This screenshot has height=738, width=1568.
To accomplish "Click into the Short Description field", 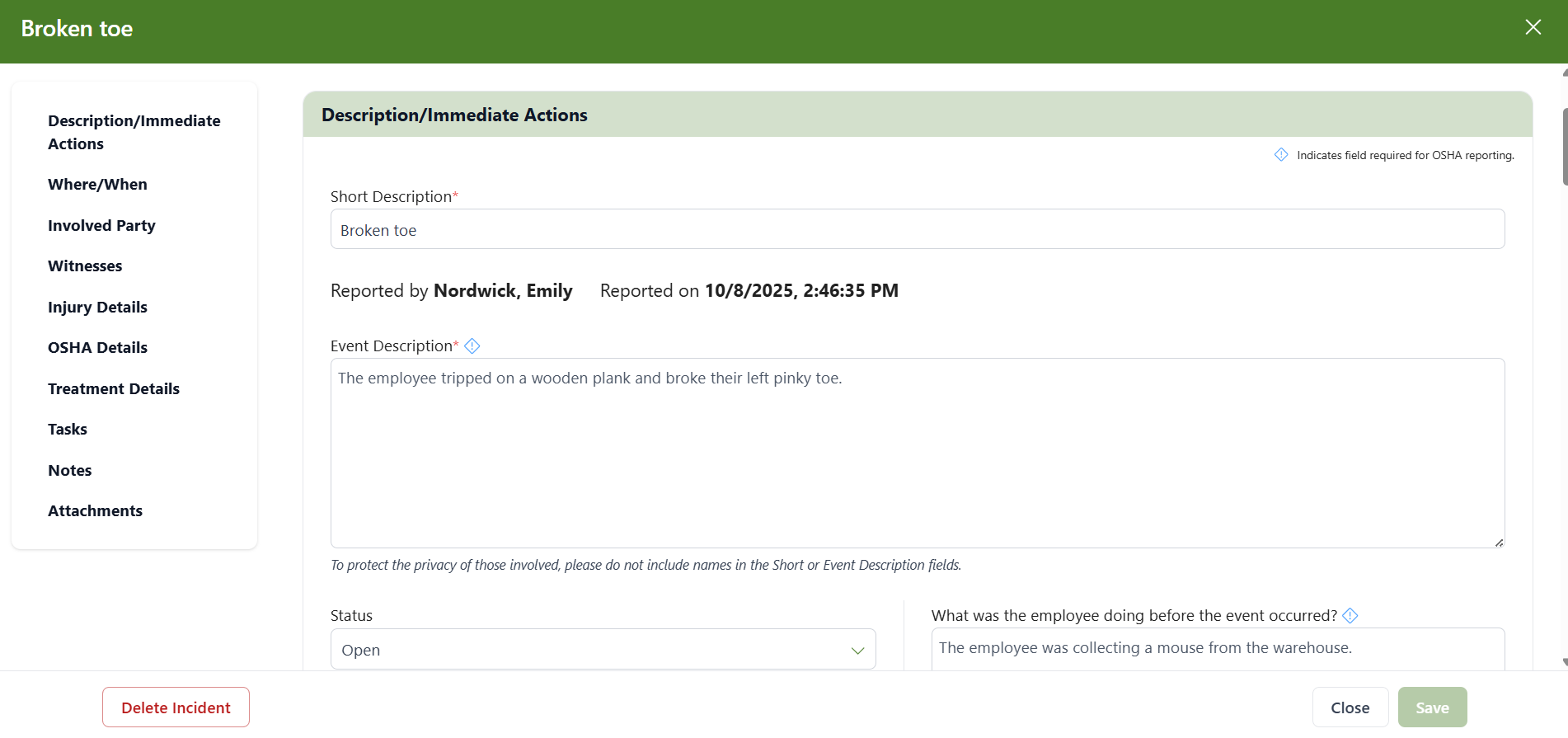I will pyautogui.click(x=917, y=229).
